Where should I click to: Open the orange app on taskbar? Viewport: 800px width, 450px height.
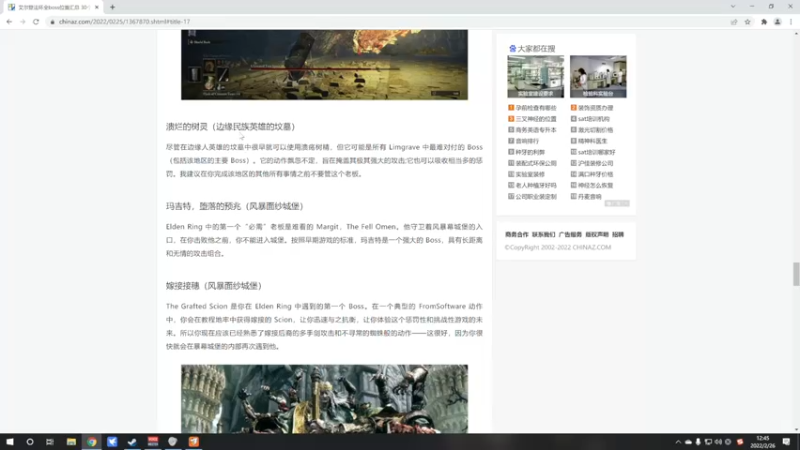pyautogui.click(x=193, y=442)
